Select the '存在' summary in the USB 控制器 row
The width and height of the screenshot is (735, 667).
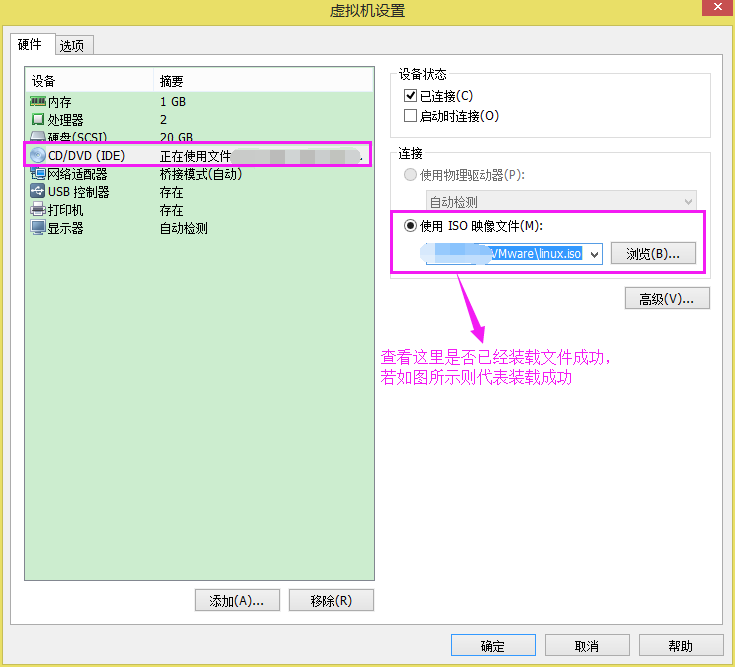coord(171,192)
